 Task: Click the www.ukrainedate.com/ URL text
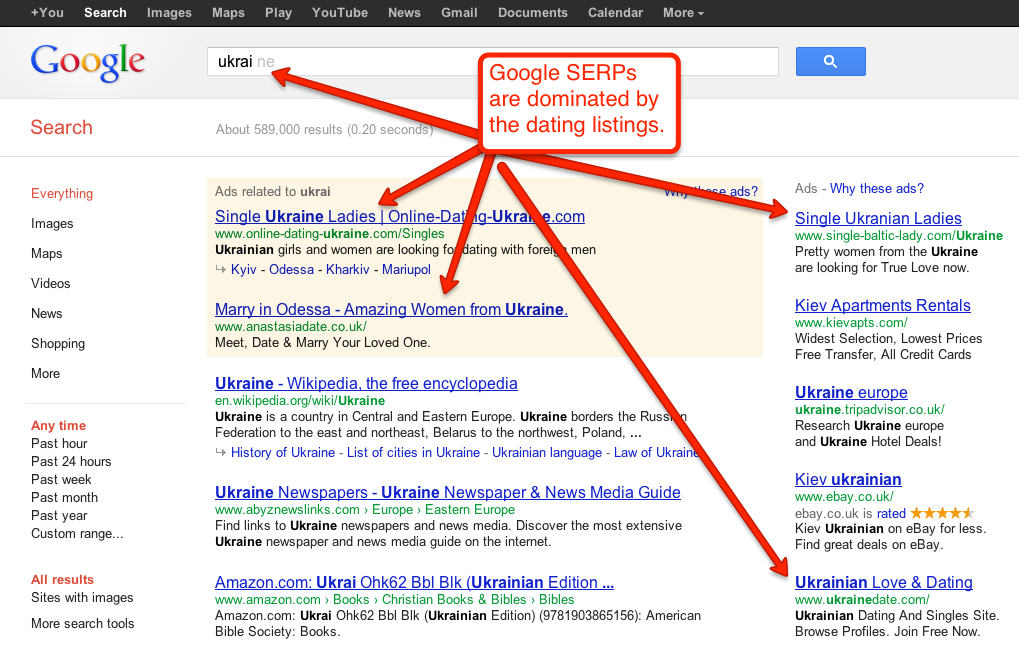[862, 599]
